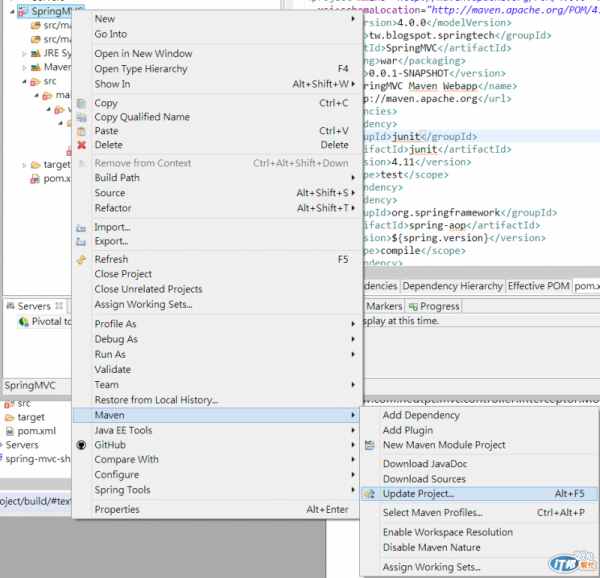Choose Close Unrelated Projects
600x578 pixels.
pyautogui.click(x=215, y=289)
